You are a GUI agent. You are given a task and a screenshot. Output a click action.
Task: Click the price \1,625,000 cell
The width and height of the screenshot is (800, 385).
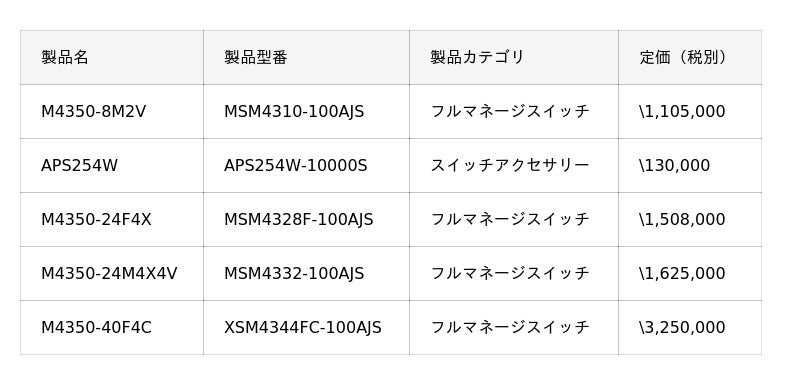pos(690,273)
